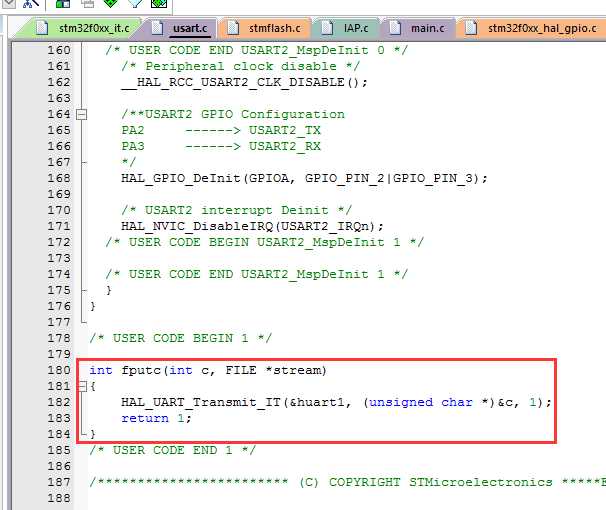Click the file icon on stm32f0xx_it.c tab

pos(42,28)
